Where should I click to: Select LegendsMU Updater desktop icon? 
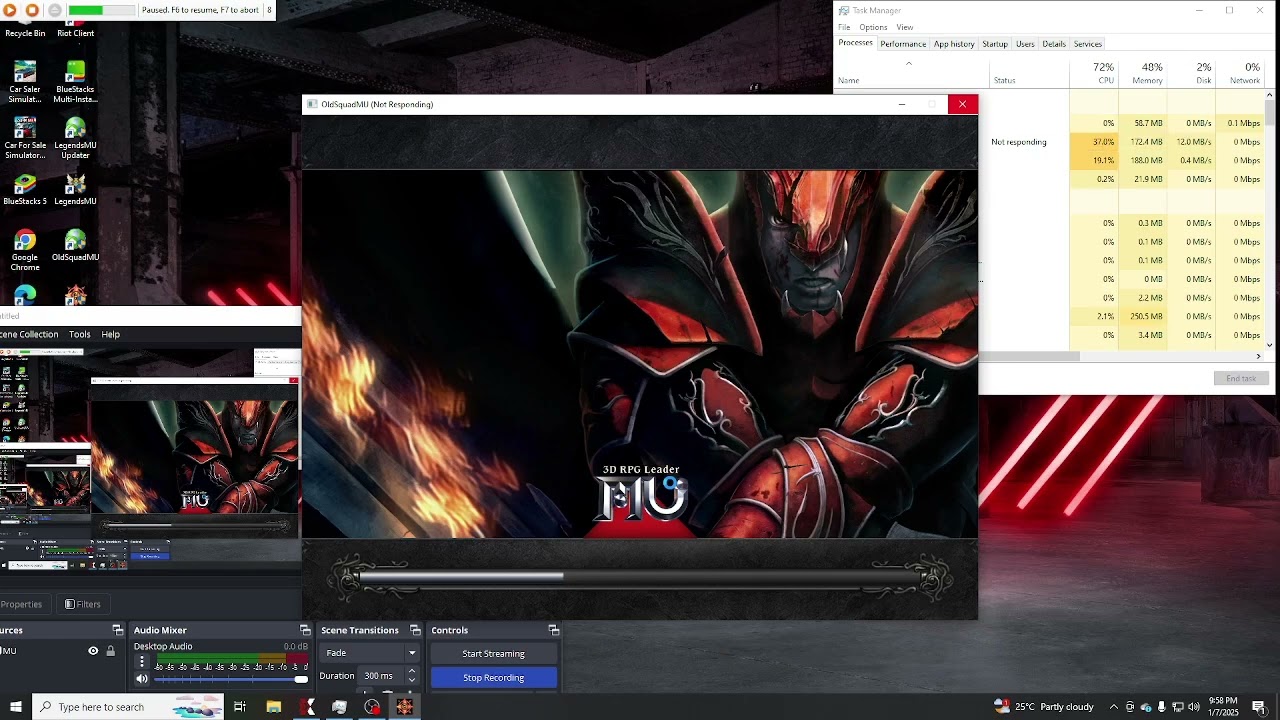[75, 138]
